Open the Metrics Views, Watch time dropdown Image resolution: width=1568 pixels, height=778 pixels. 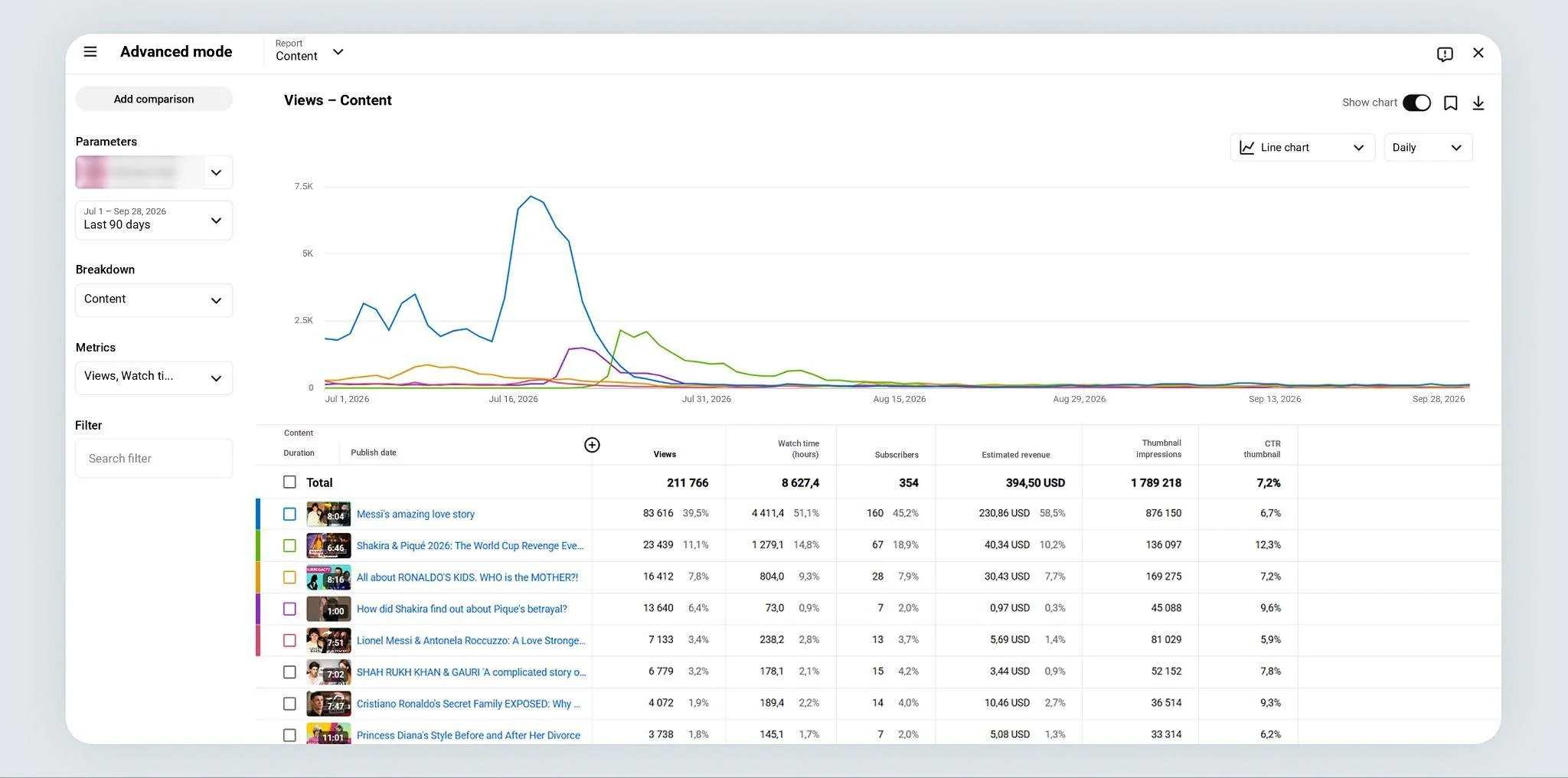pyautogui.click(x=154, y=378)
